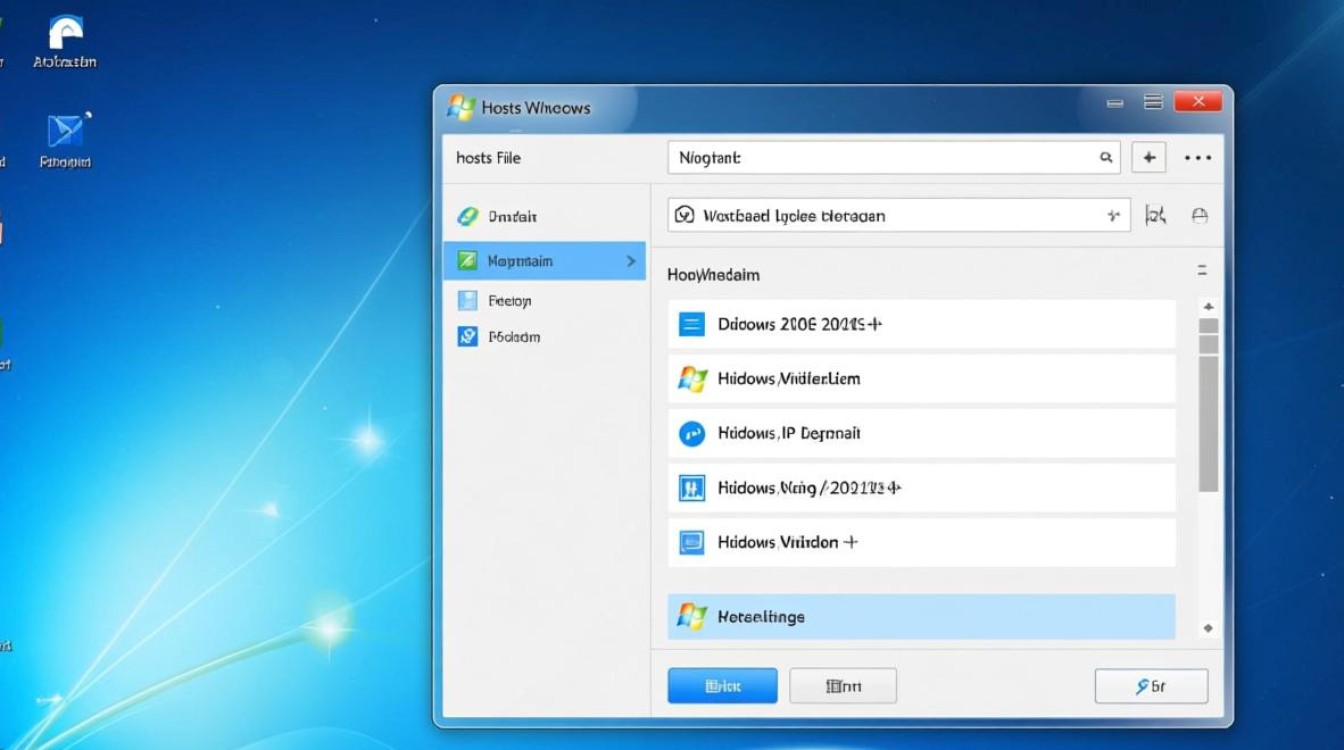Click the magnifier icon in search field
This screenshot has height=750, width=1344.
(1106, 158)
